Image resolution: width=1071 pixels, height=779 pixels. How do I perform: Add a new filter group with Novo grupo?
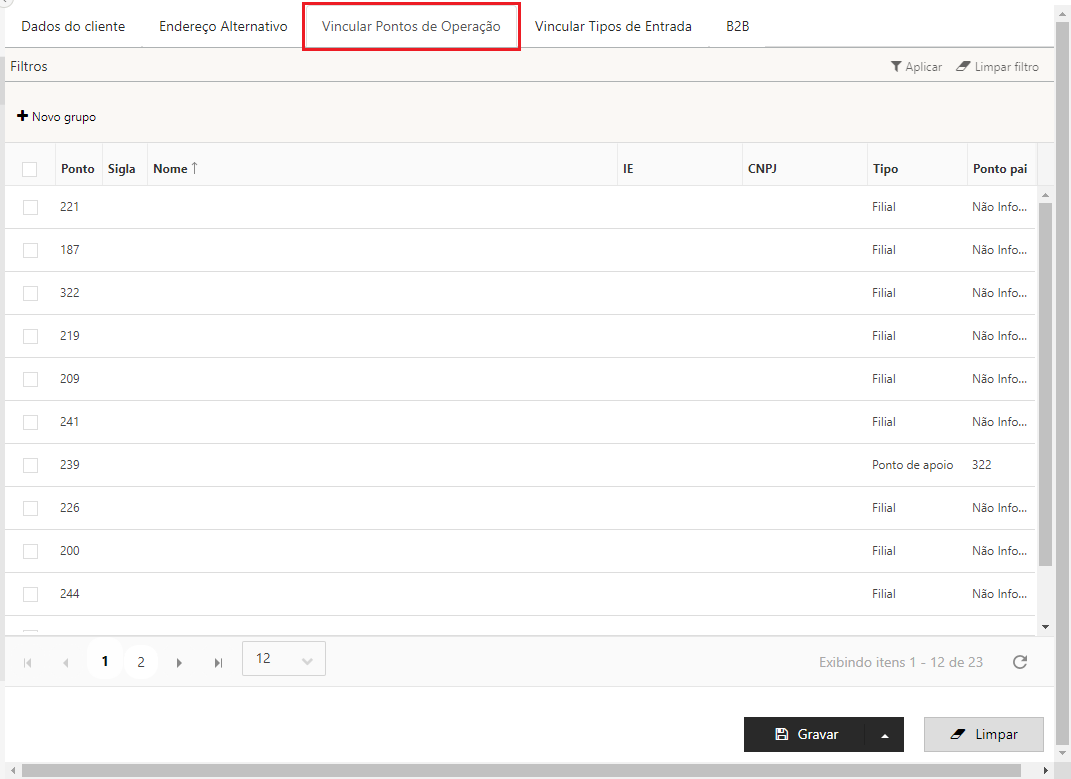pyautogui.click(x=57, y=117)
